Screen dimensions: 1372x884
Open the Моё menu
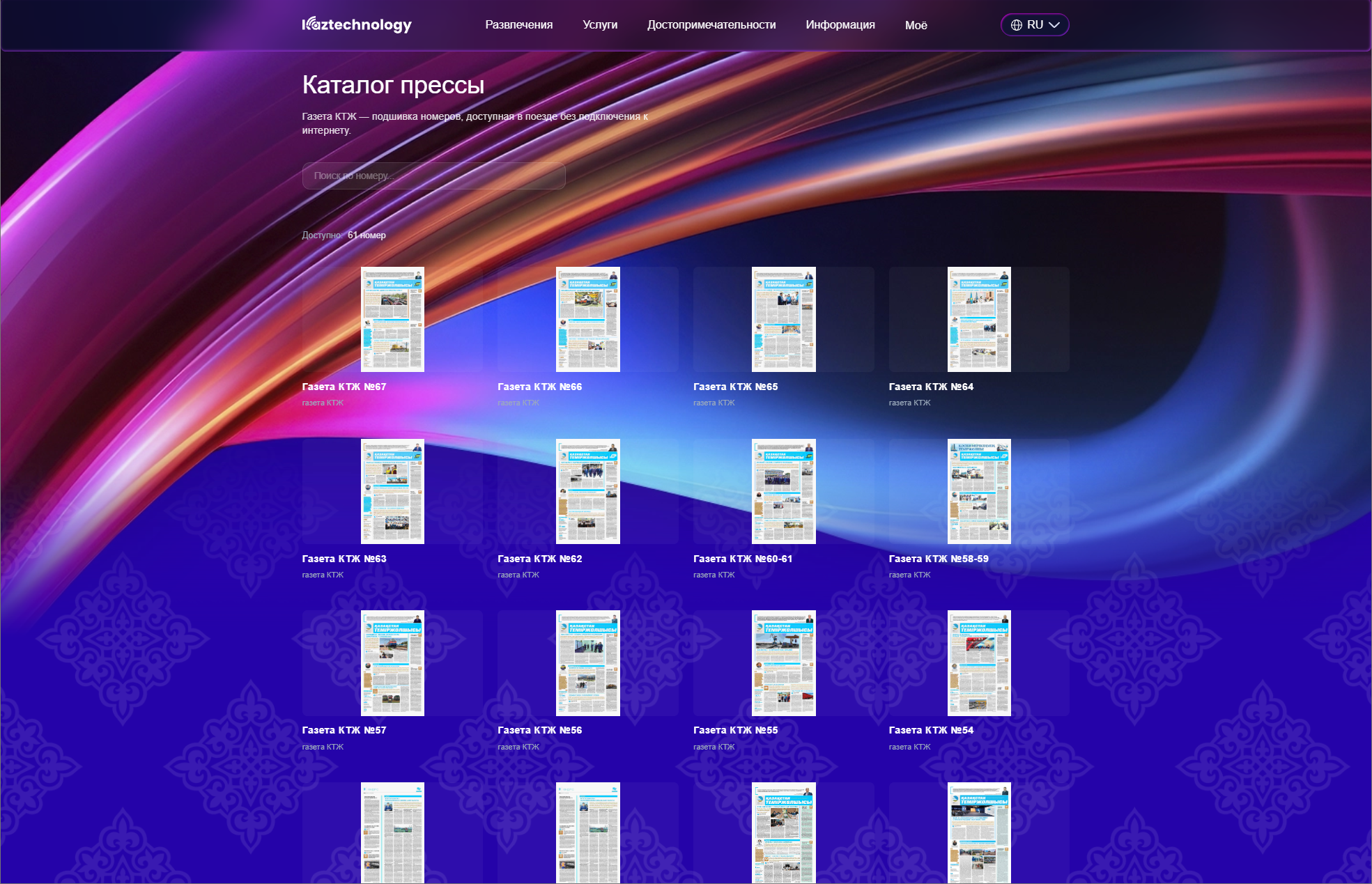[x=916, y=25]
